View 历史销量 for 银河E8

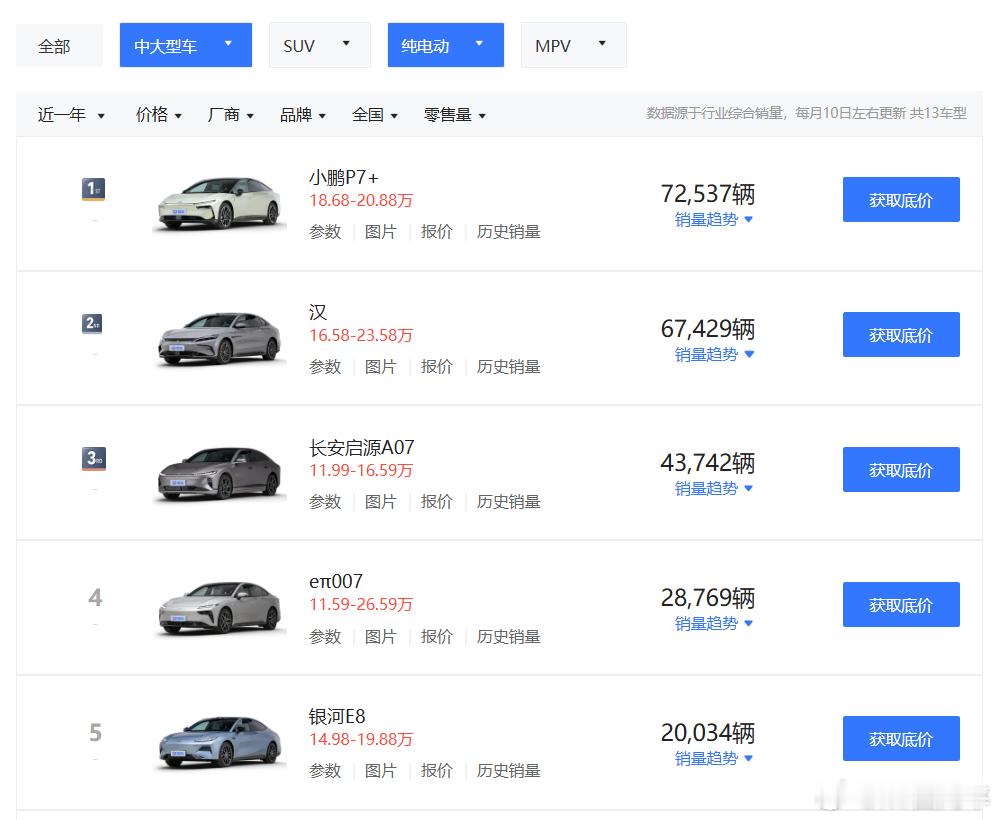[508, 771]
